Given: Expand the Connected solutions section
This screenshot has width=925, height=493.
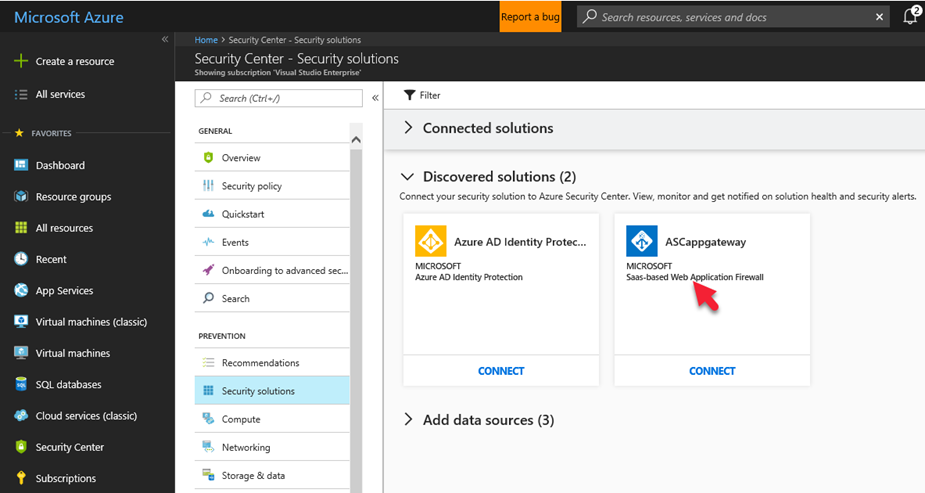Looking at the screenshot, I should click(x=408, y=128).
